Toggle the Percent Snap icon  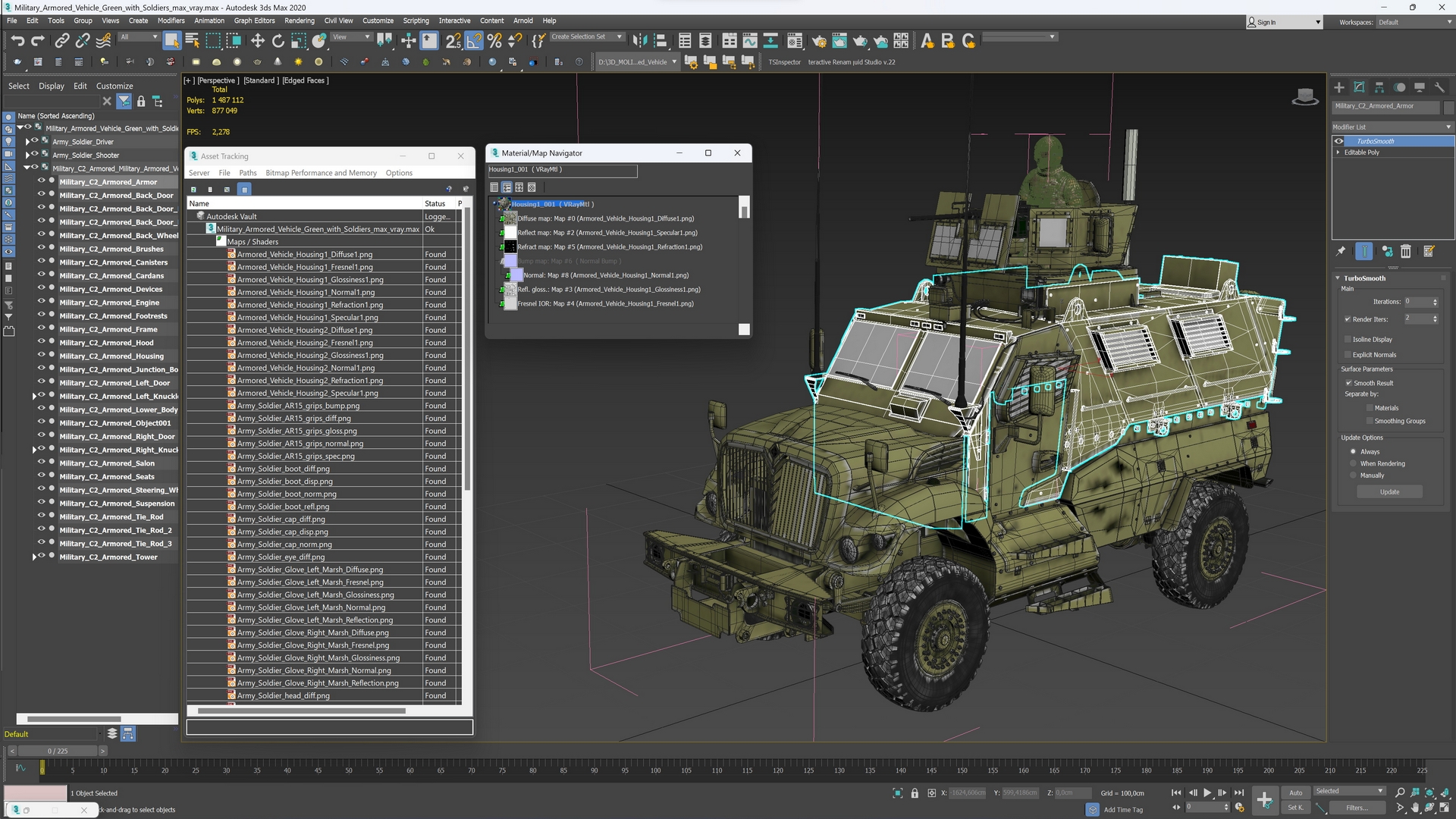click(x=494, y=41)
